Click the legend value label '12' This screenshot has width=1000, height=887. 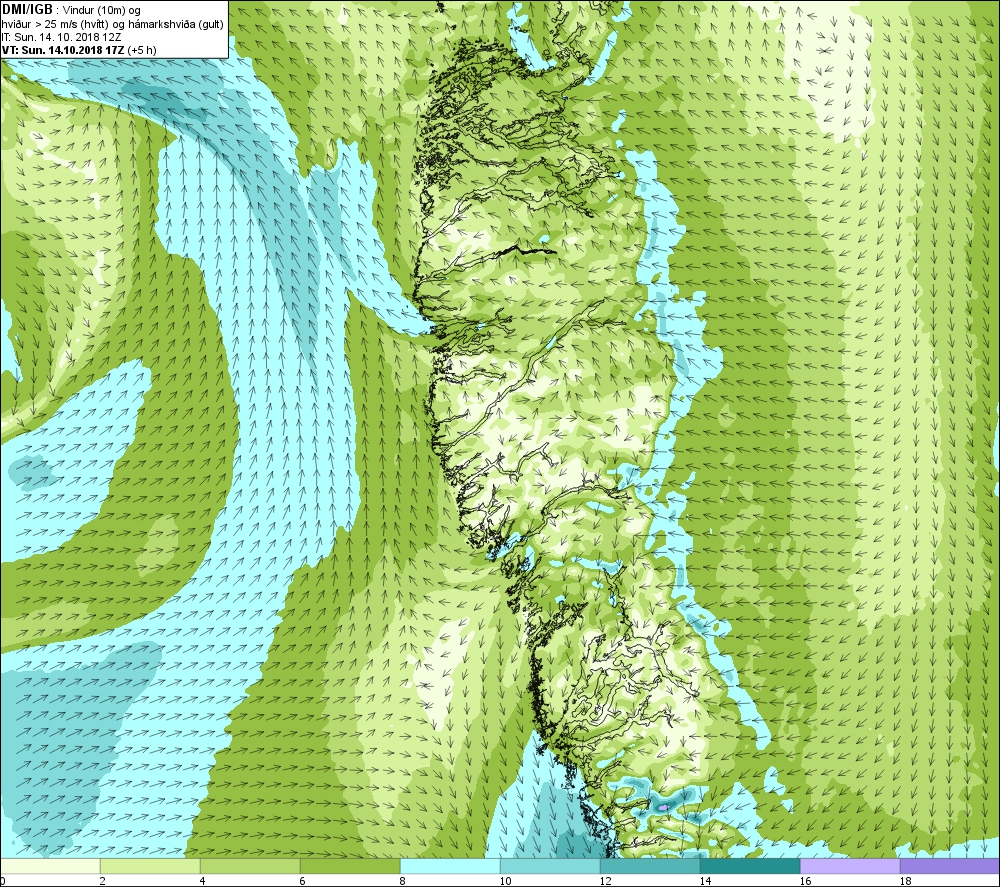point(605,881)
